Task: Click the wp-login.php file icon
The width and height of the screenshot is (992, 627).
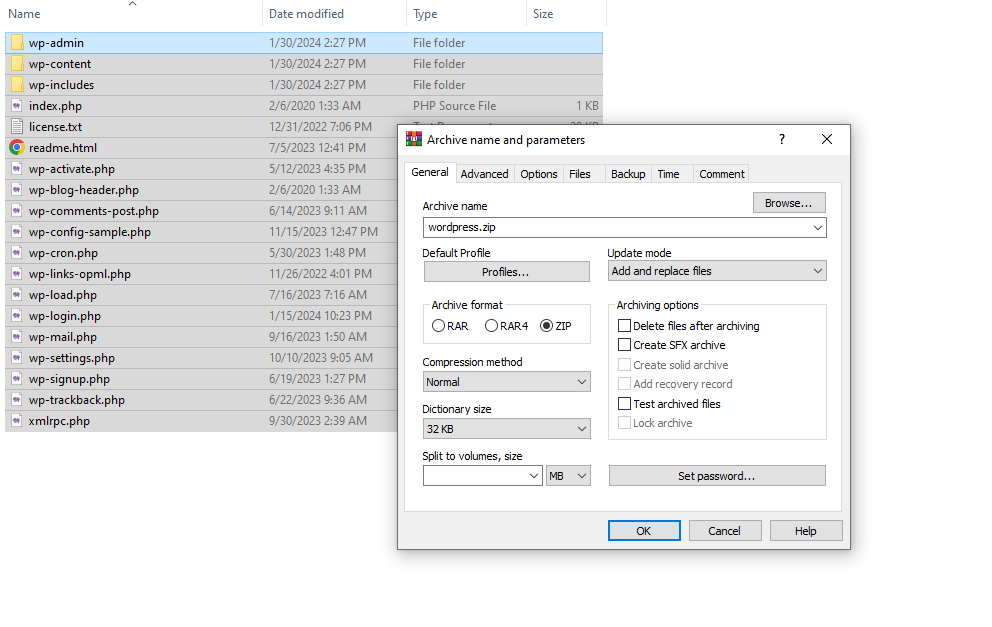Action: coord(17,316)
